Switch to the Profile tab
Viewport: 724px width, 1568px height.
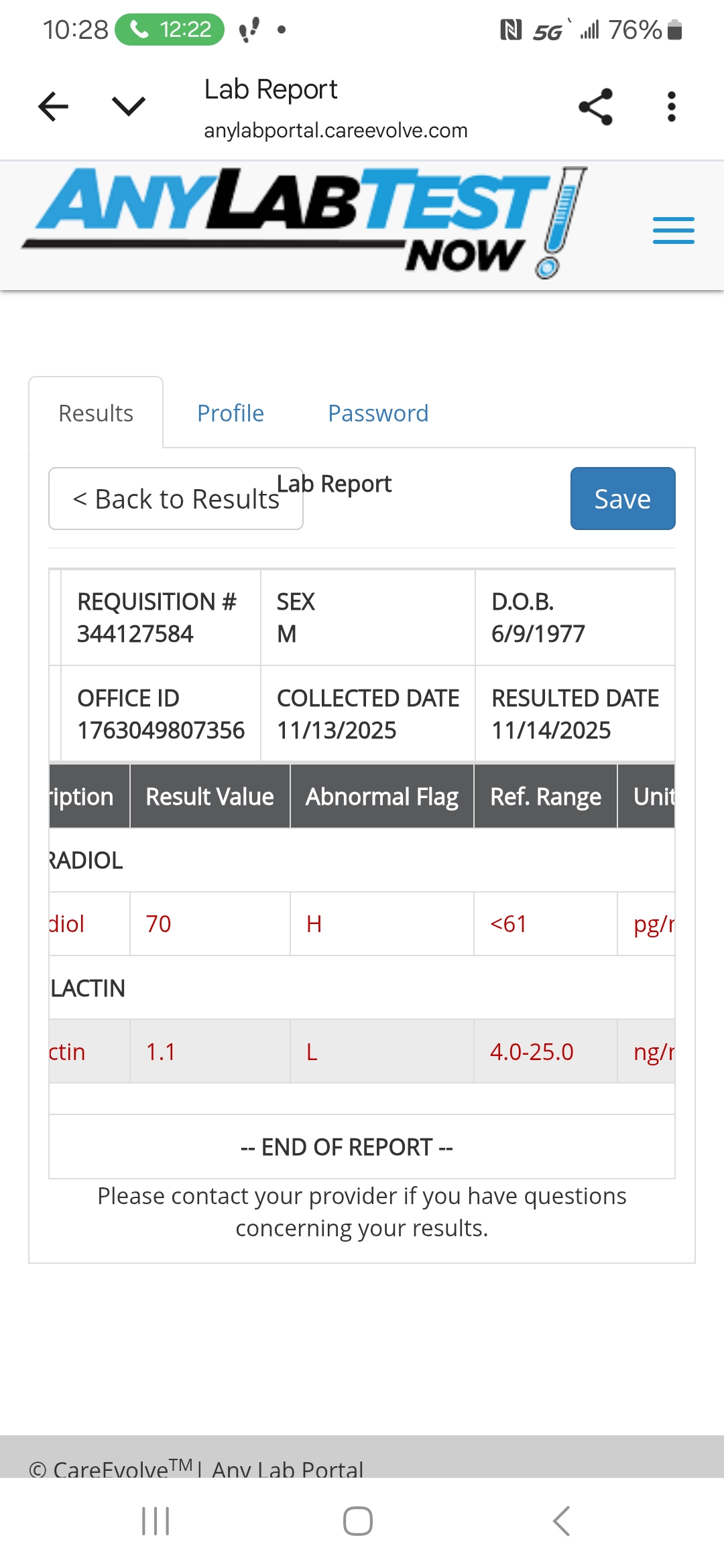230,413
